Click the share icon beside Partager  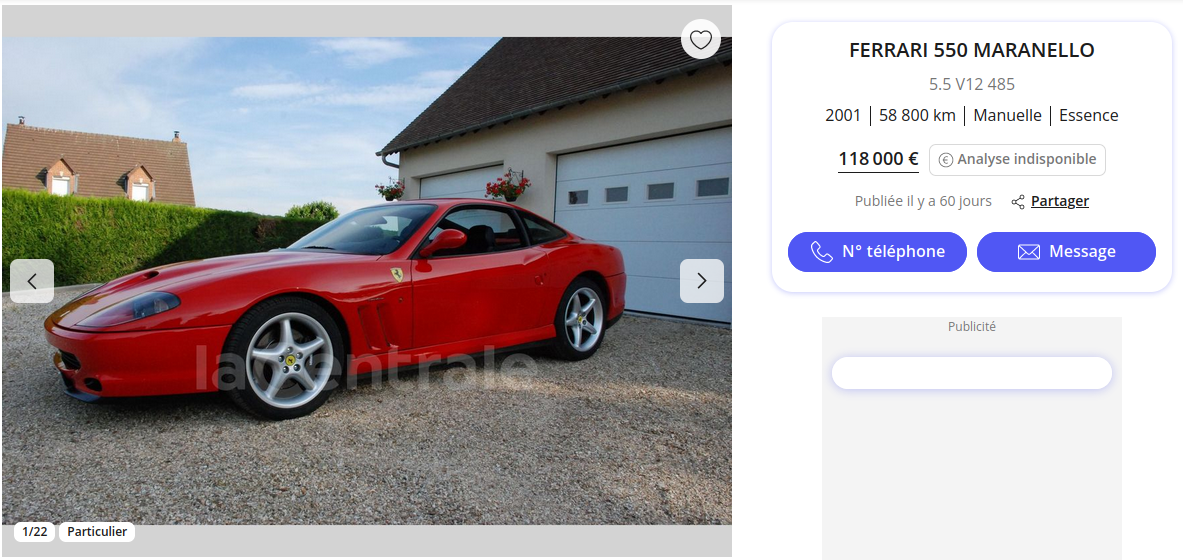[1019, 202]
